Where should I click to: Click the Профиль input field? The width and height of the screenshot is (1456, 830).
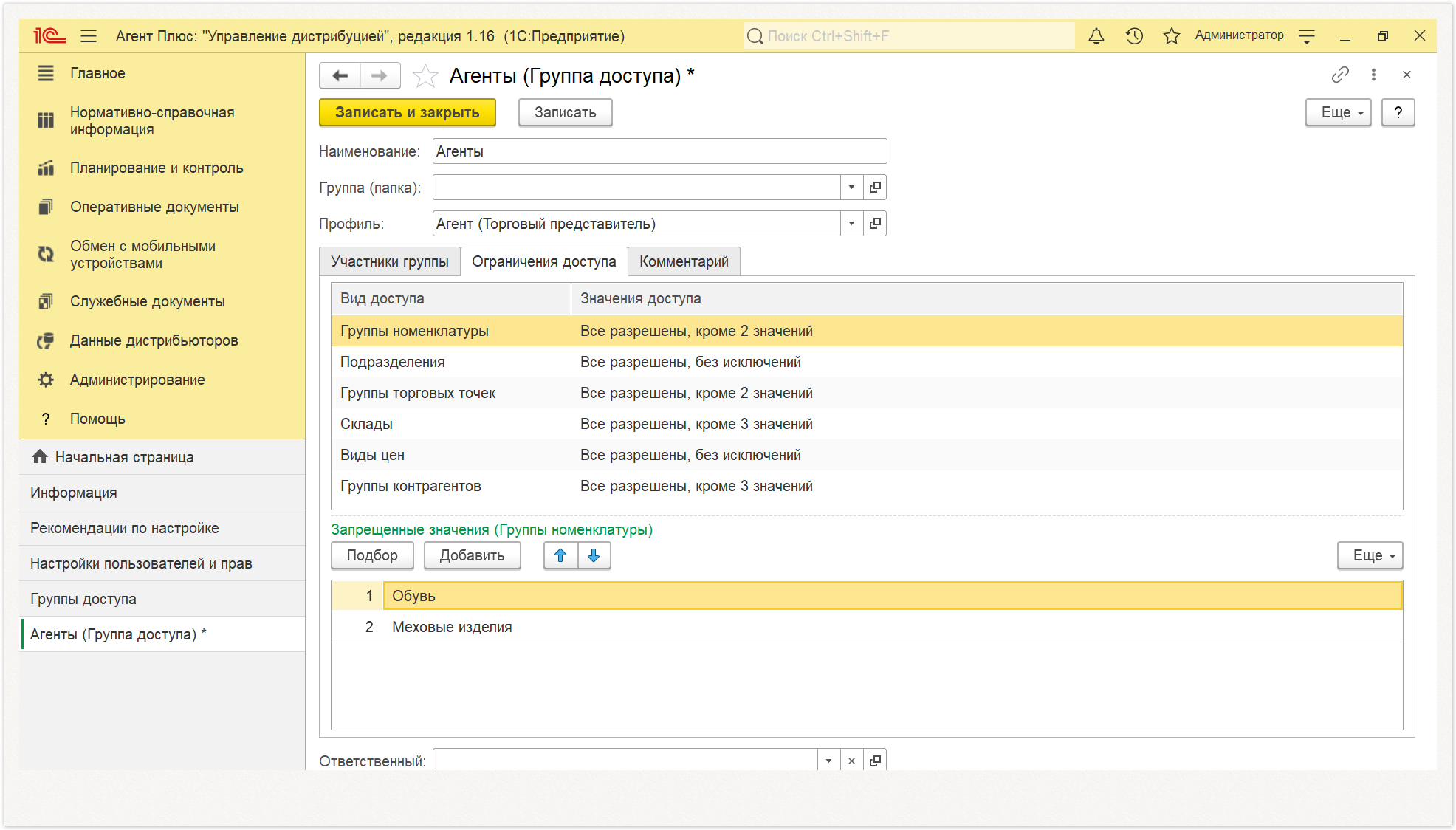[636, 223]
